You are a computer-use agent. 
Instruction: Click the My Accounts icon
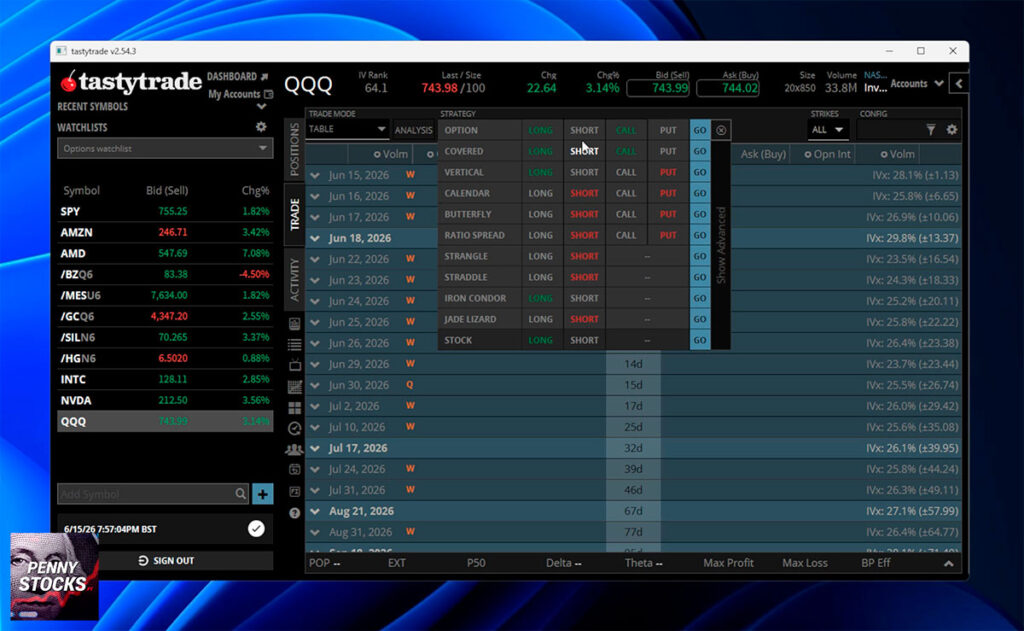(268, 95)
